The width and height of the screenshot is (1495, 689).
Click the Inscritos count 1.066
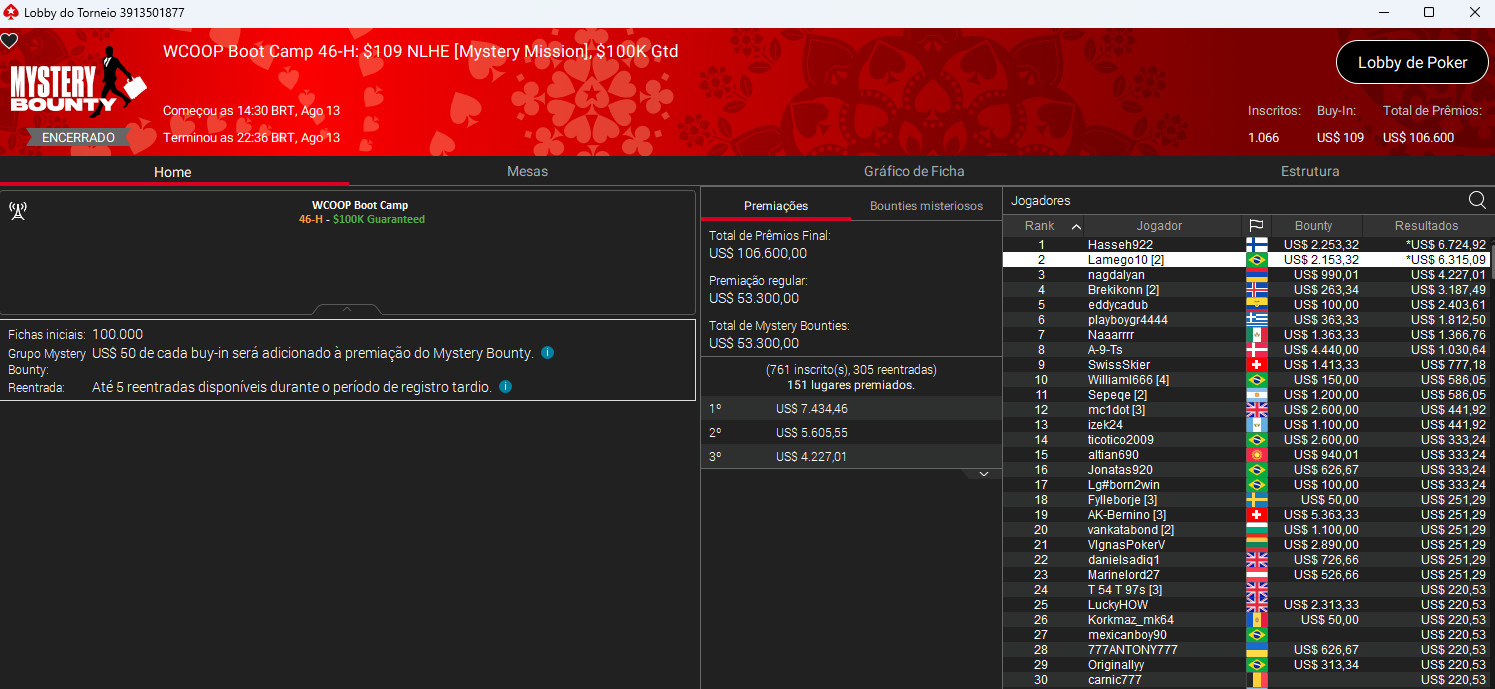click(1263, 137)
